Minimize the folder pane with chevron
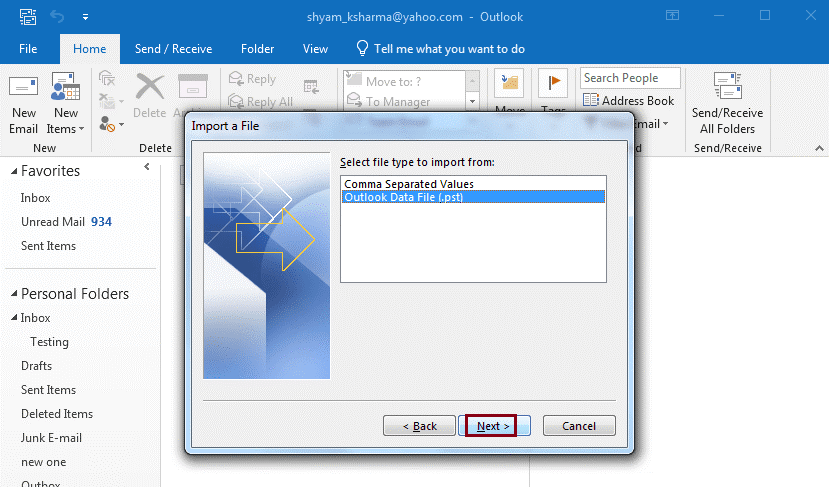The width and height of the screenshot is (829, 487). 146,167
